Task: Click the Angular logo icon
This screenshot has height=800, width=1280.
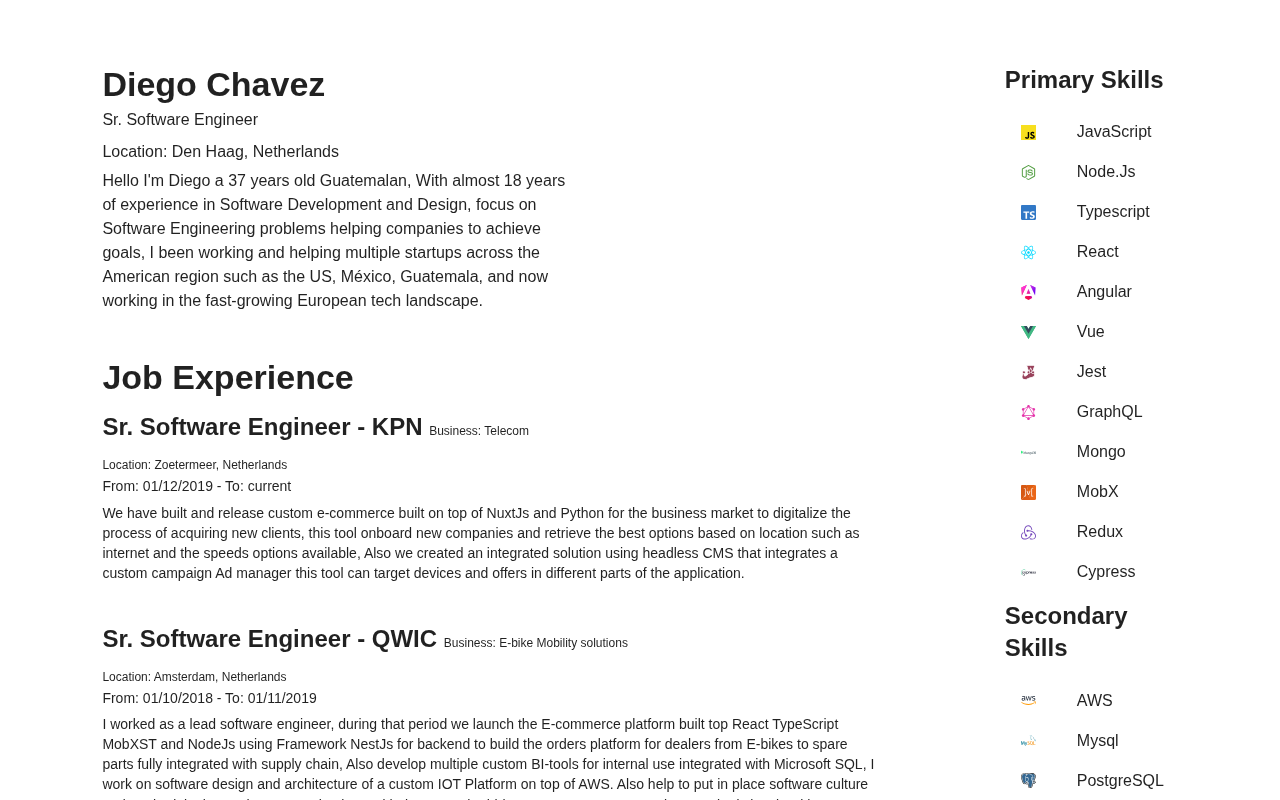Action: 1028,292
